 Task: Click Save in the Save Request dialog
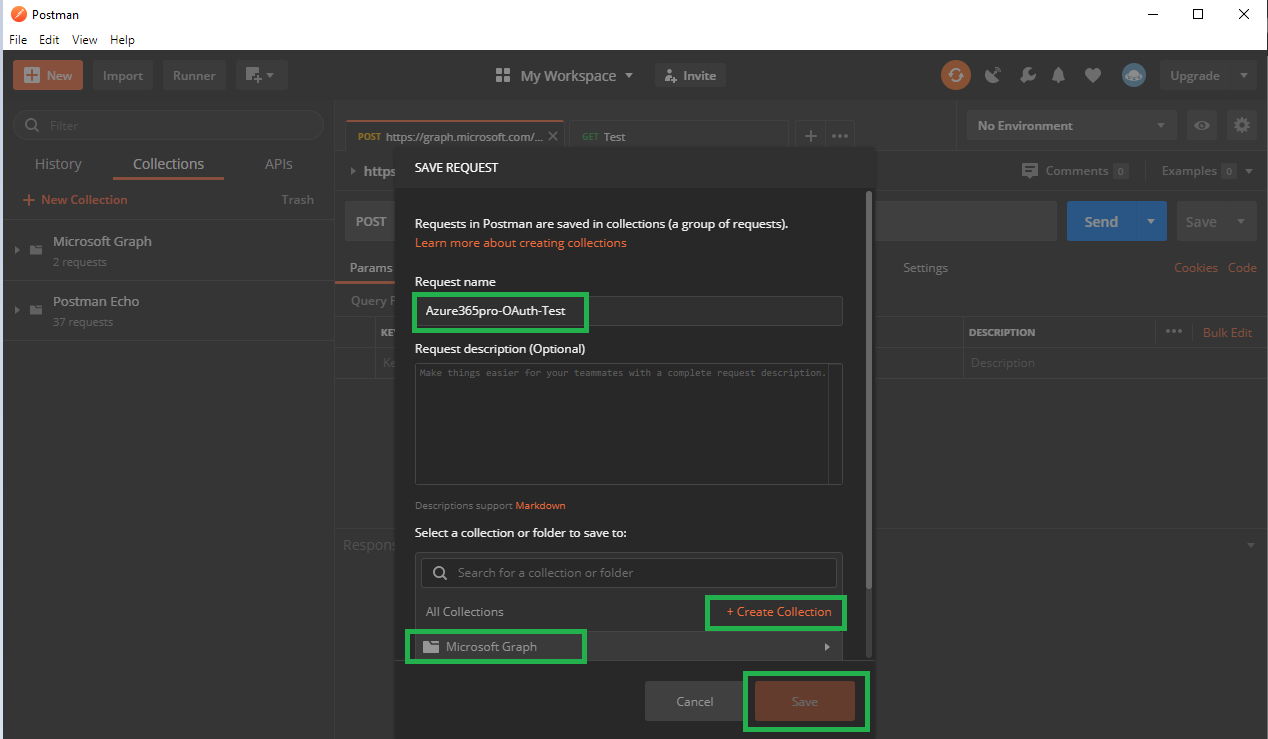pos(805,702)
